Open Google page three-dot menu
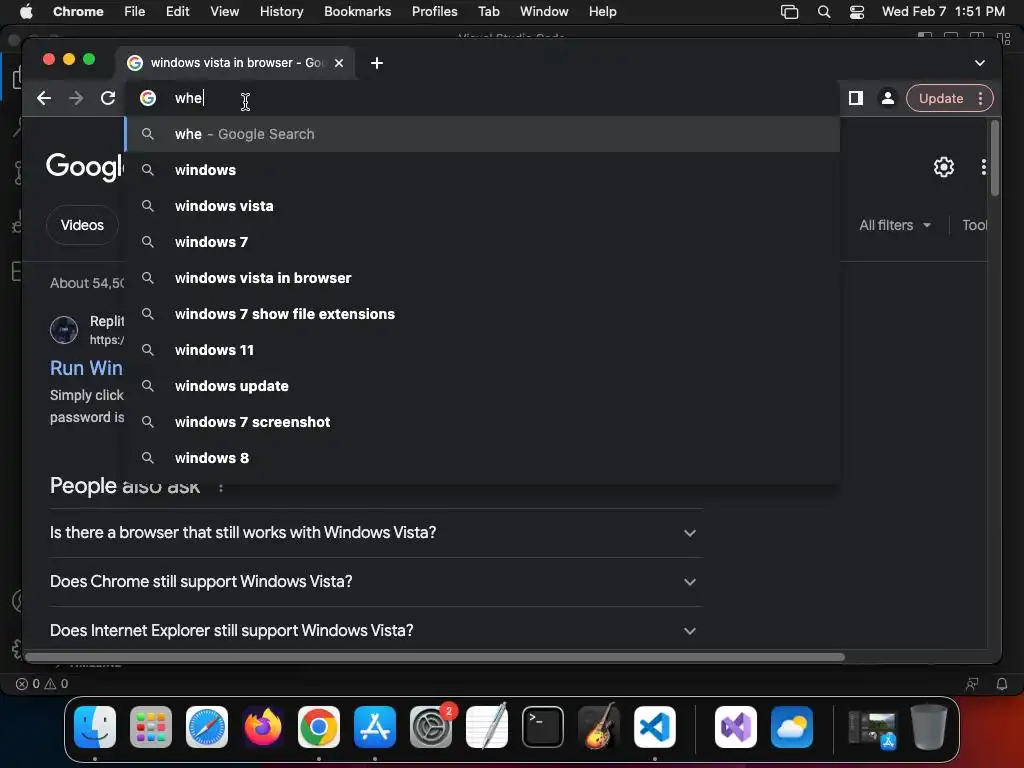 coord(984,167)
